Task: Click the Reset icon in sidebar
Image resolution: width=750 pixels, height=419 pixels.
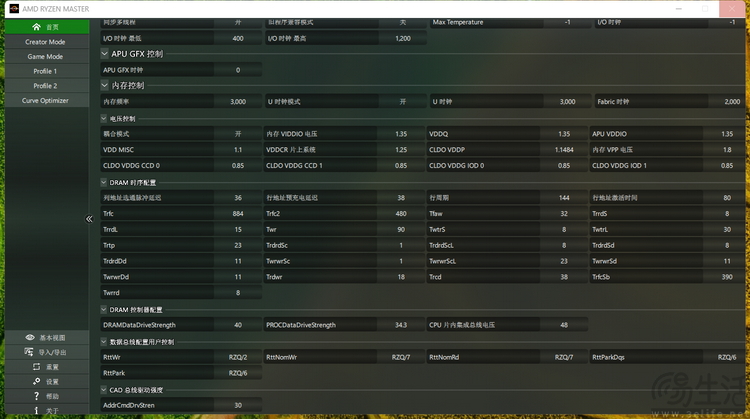Action: (x=36, y=367)
